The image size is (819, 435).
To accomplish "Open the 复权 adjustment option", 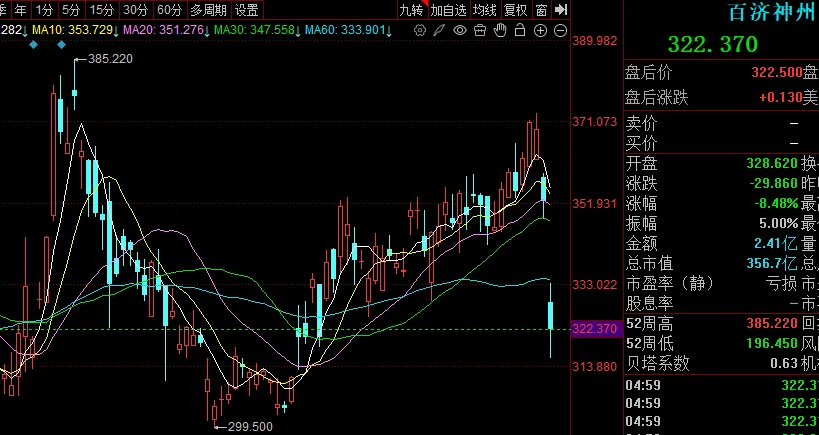I will (516, 9).
